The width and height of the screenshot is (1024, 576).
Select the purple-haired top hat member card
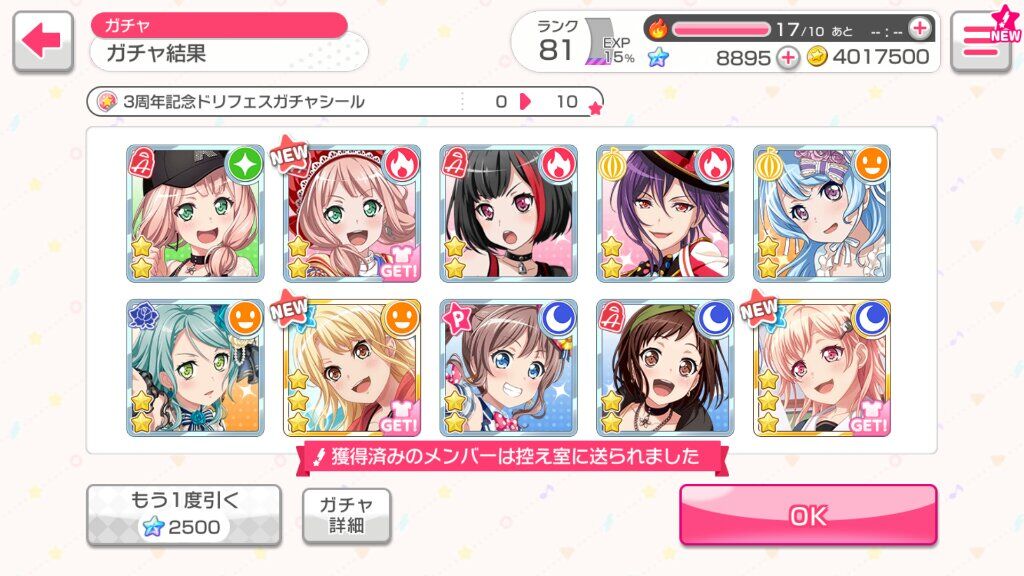click(x=665, y=214)
